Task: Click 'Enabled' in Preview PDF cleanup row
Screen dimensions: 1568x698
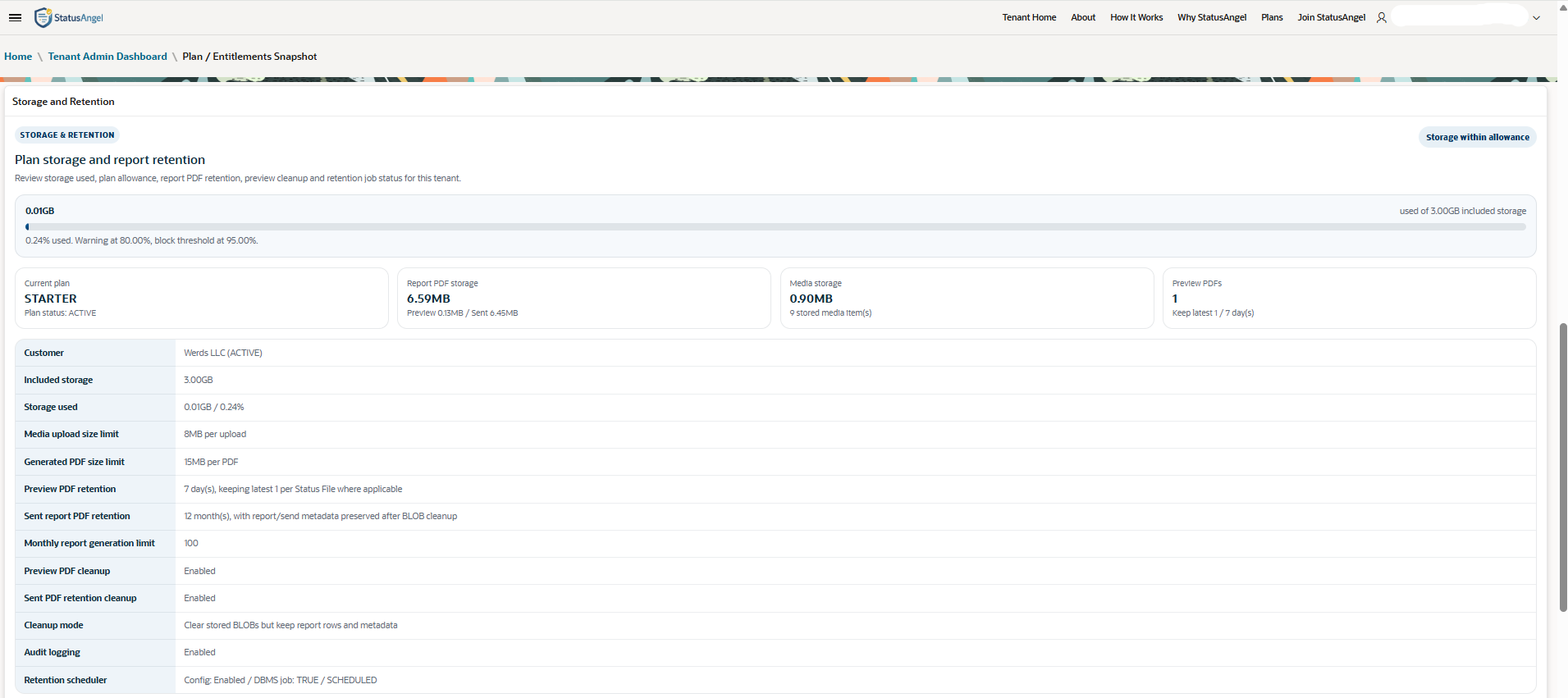Action: pos(199,571)
